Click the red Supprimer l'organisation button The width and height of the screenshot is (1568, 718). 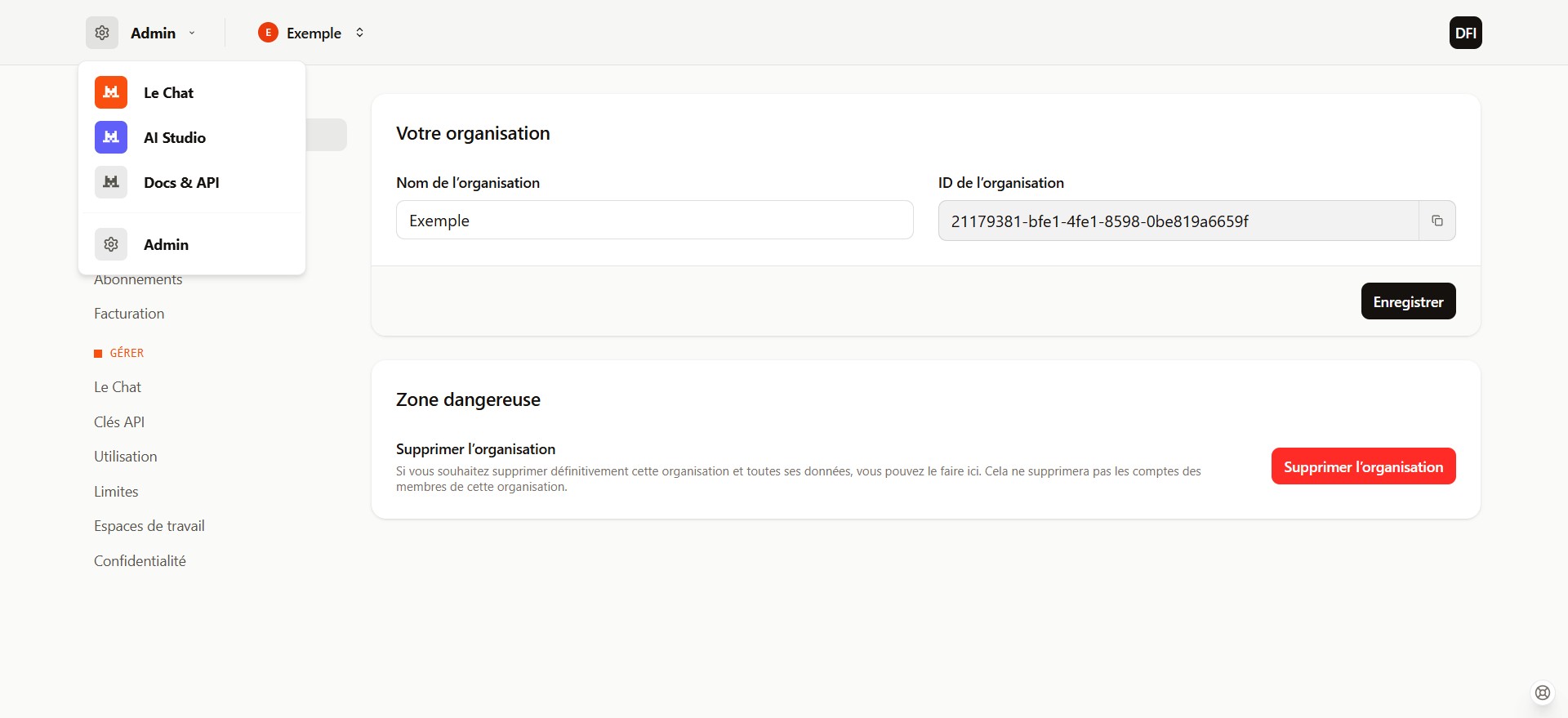(1363, 466)
